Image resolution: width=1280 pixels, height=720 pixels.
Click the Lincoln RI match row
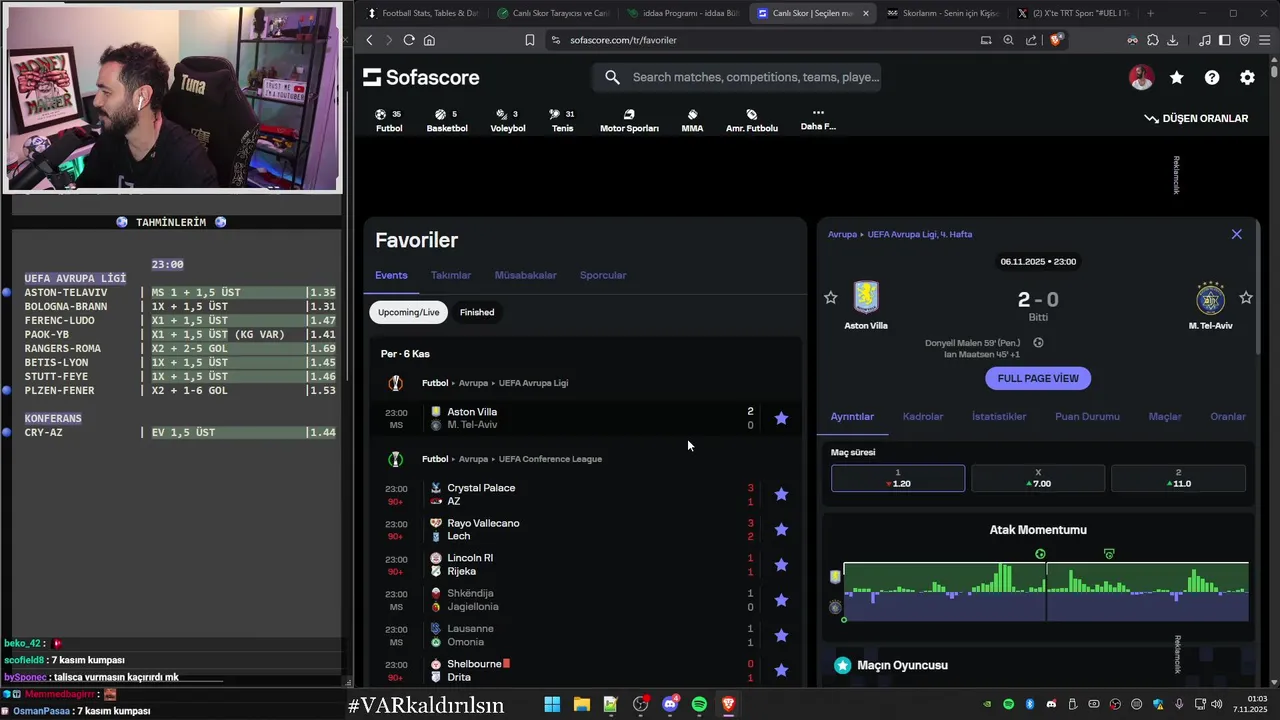coord(585,565)
